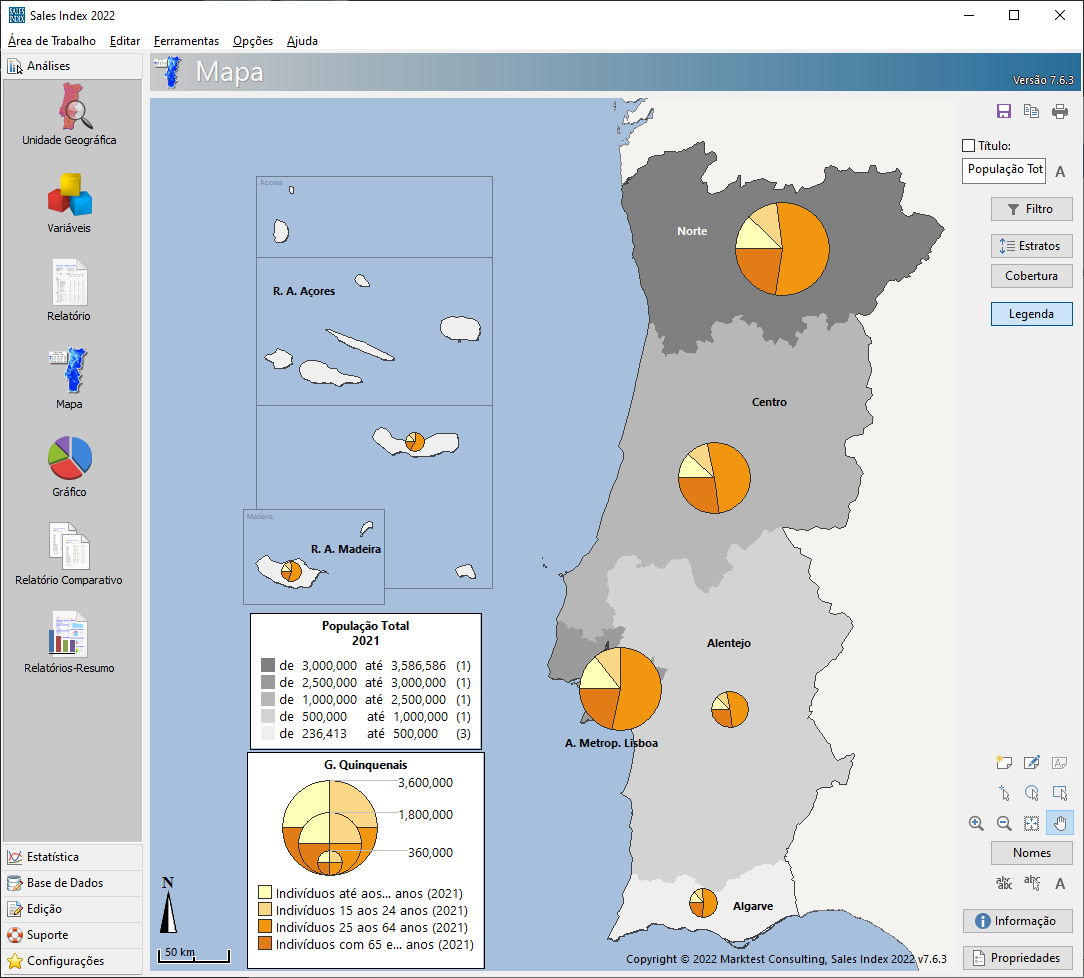
Task: Open the Gráfico analysis
Action: click(x=69, y=467)
